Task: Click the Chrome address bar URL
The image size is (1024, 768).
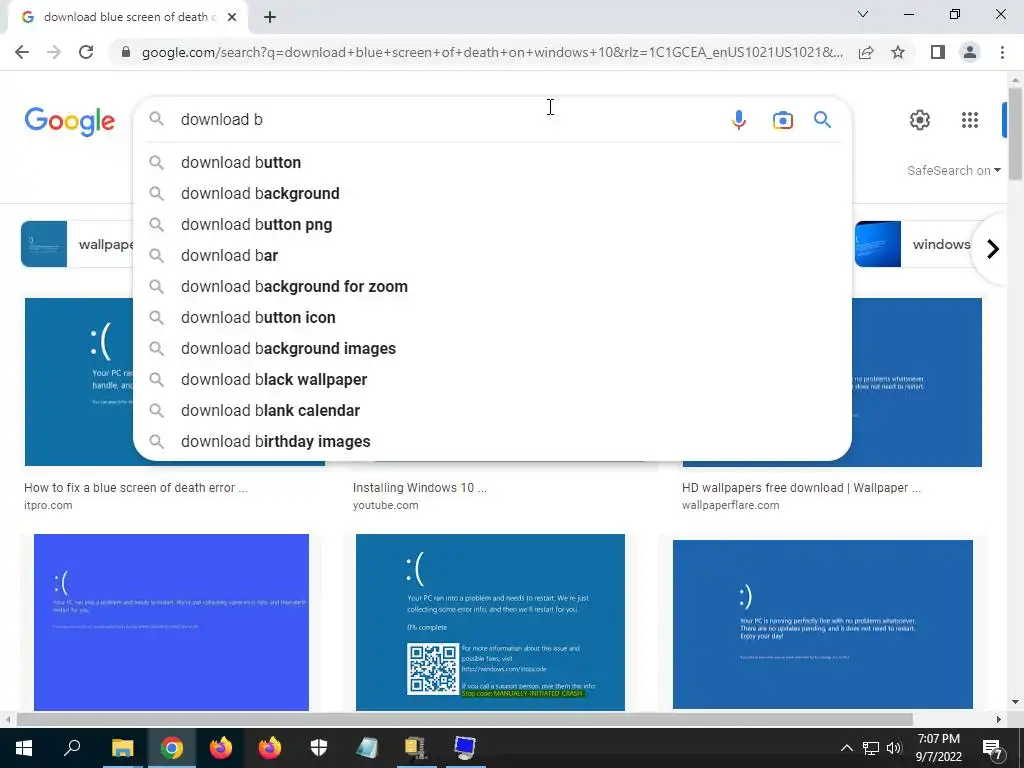Action: click(x=492, y=52)
